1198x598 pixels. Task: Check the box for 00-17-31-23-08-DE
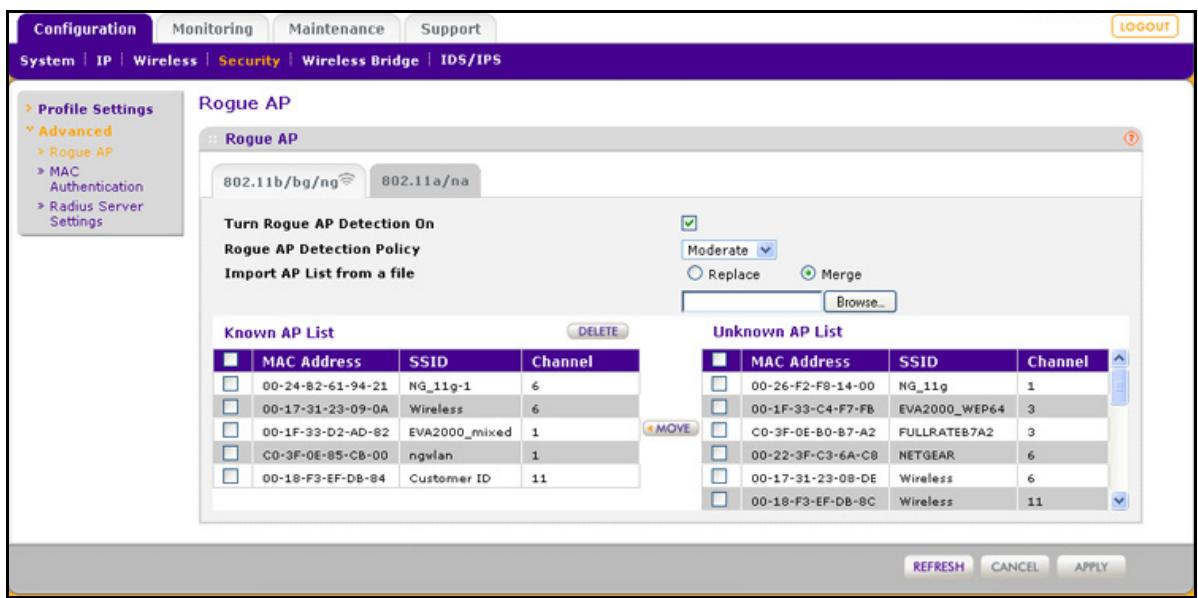point(717,478)
